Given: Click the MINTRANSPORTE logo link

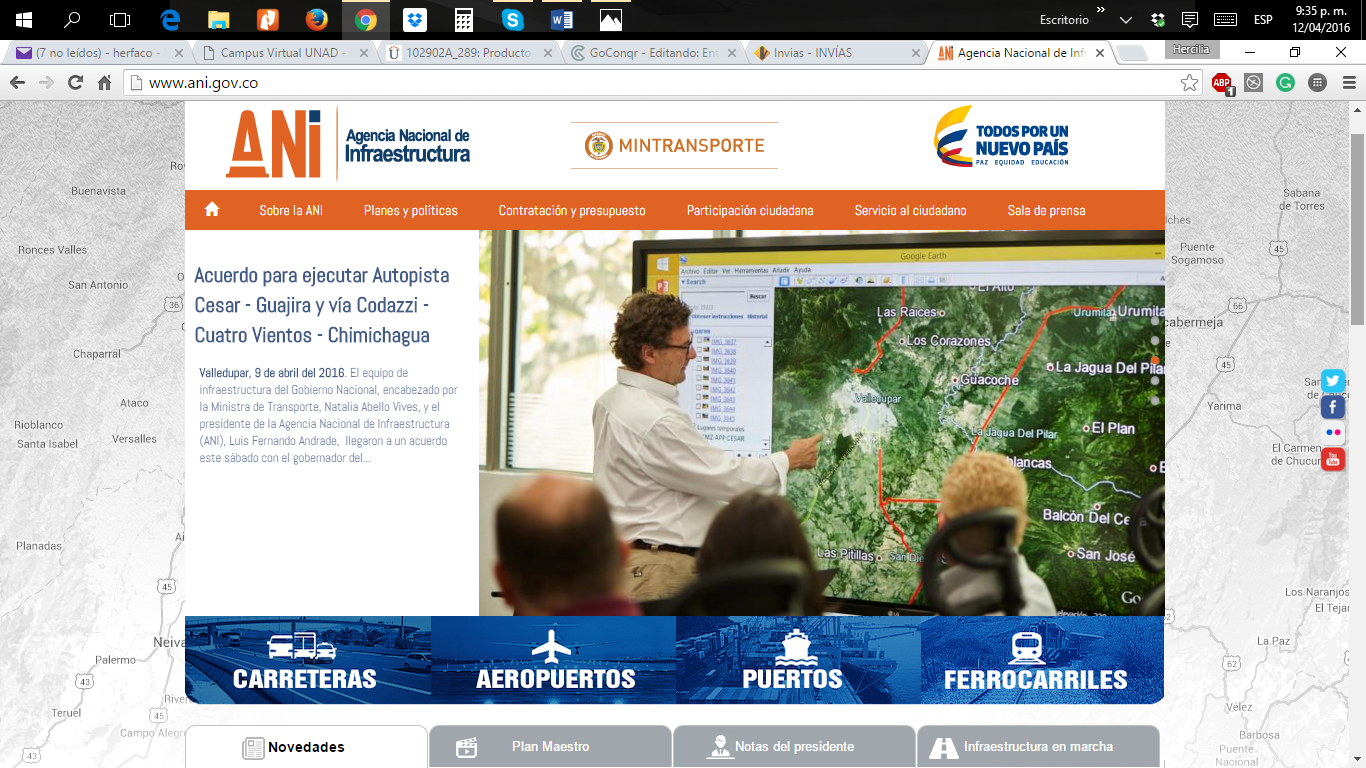Looking at the screenshot, I should (x=674, y=145).
